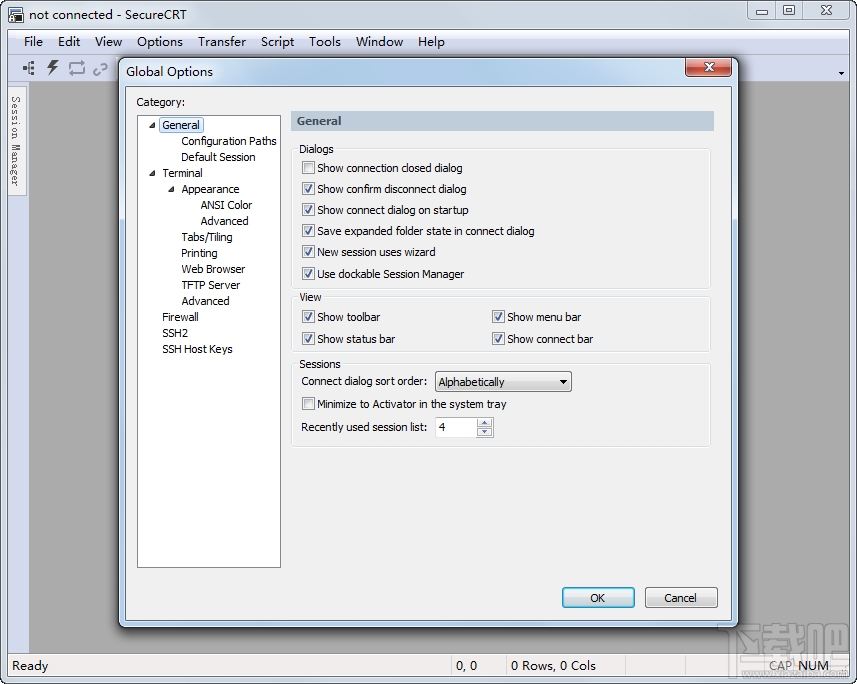Select TFTP Server category
Image resolution: width=857 pixels, height=684 pixels.
[x=210, y=285]
